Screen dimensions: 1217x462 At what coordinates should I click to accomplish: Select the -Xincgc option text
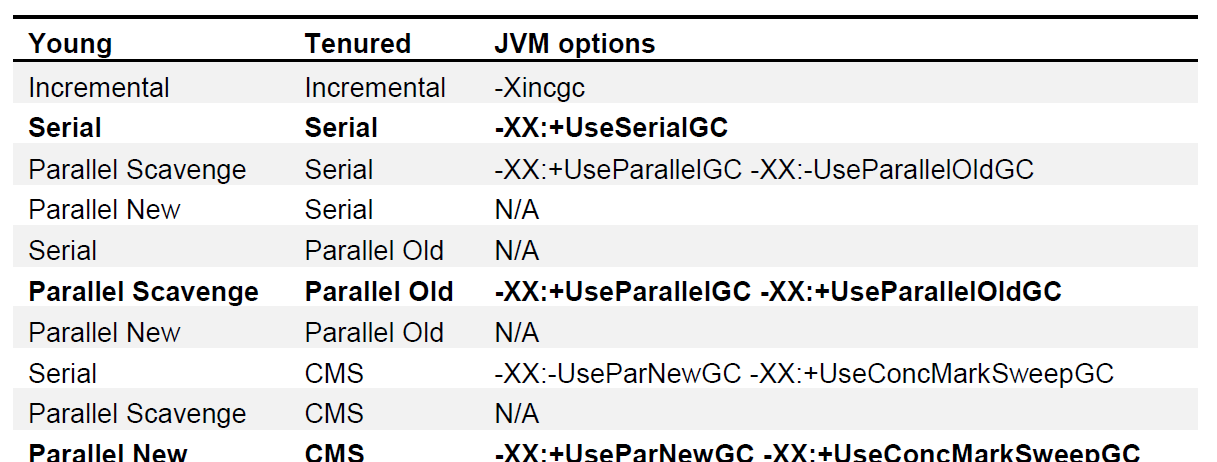(x=539, y=87)
